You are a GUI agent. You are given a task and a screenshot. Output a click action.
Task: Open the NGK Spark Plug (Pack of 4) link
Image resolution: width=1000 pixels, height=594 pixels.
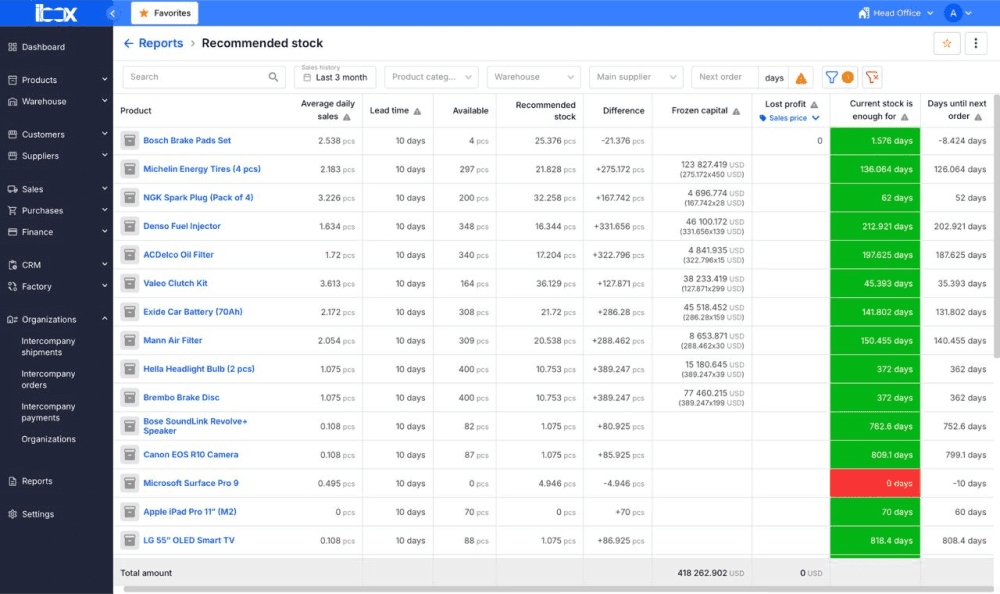pyautogui.click(x=198, y=198)
